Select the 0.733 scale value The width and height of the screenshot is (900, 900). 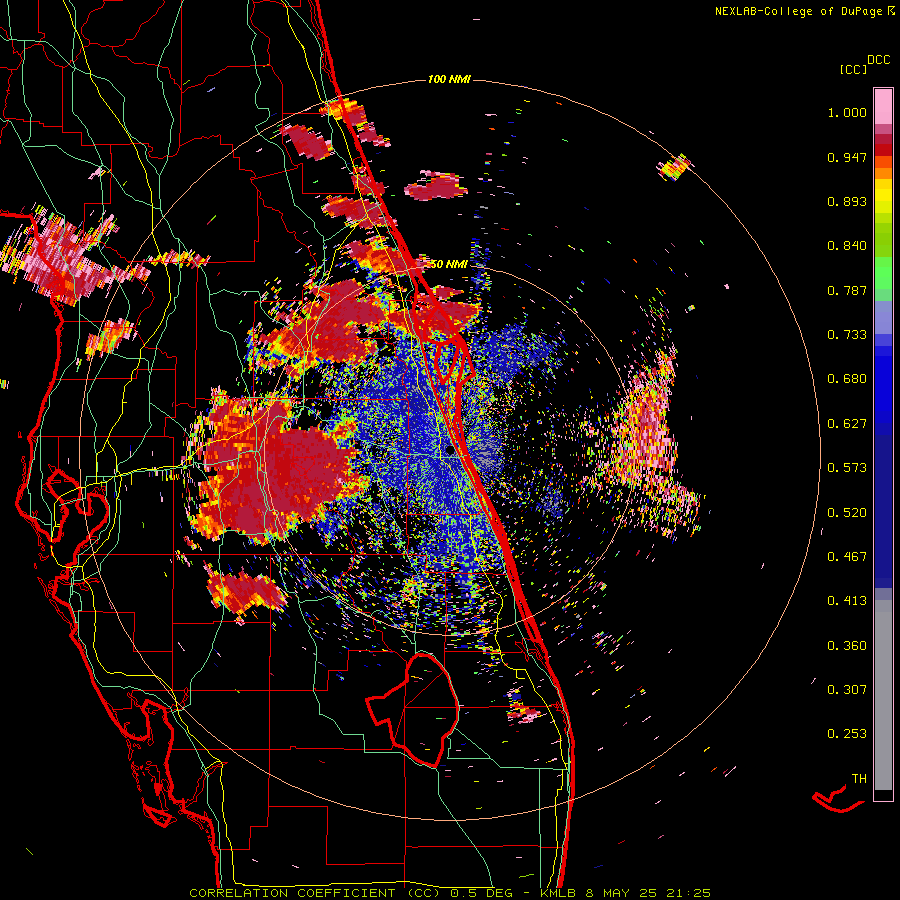click(x=847, y=335)
